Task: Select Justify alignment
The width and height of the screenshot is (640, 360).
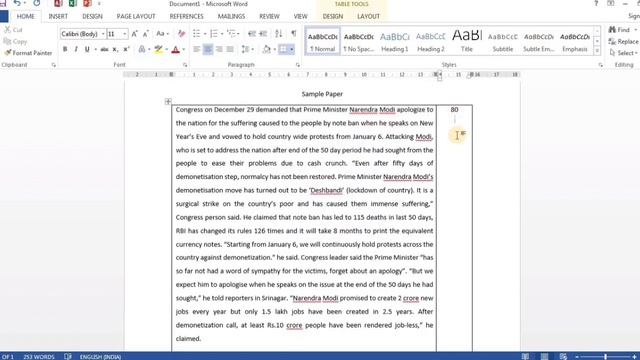Action: (230, 49)
